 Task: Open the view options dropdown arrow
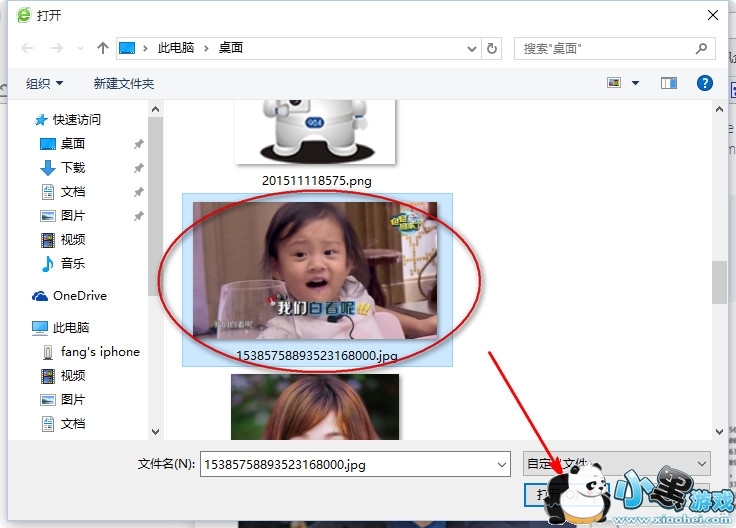tap(635, 83)
